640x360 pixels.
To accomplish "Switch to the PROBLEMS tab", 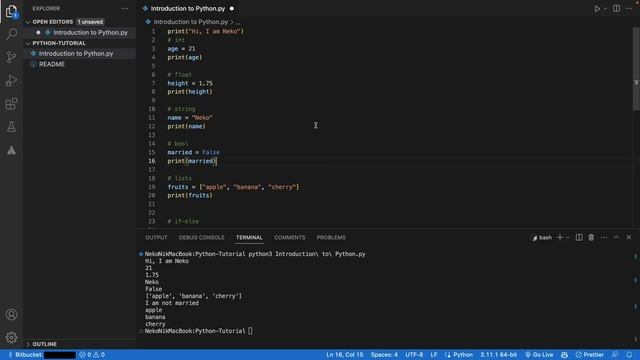I will [331, 238].
